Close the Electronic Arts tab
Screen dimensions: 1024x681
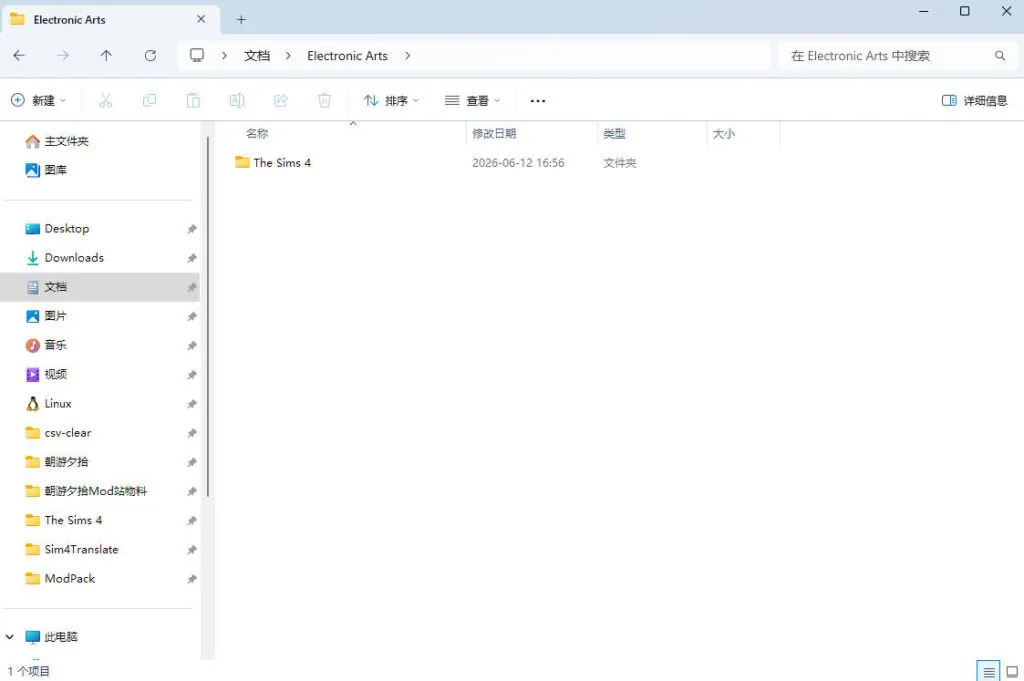point(201,19)
